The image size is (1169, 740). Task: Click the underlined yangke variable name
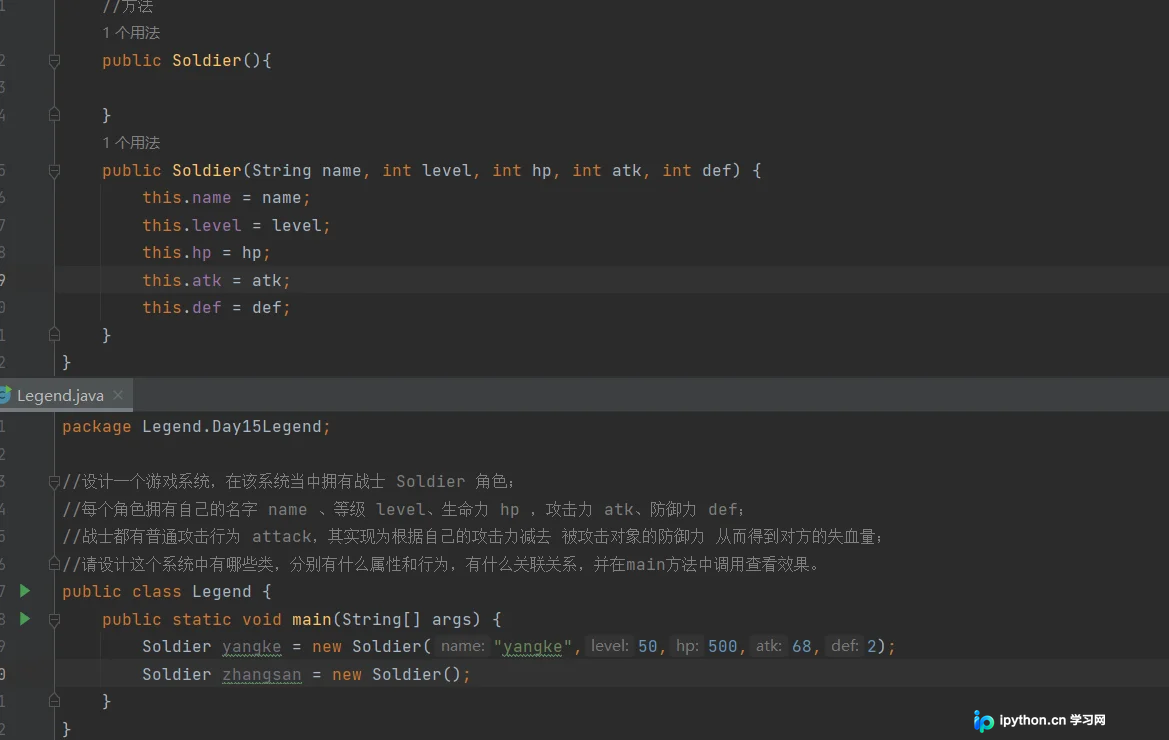coord(252,646)
